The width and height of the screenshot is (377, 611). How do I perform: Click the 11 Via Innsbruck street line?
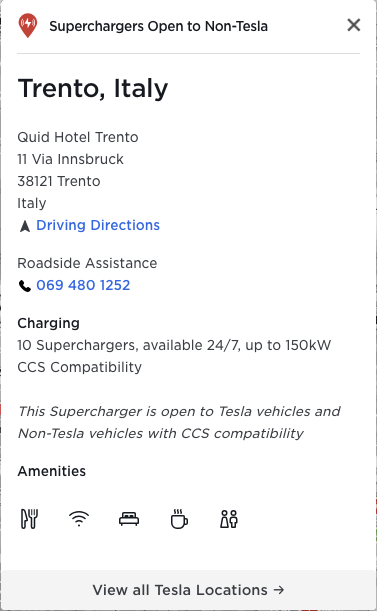click(70, 159)
